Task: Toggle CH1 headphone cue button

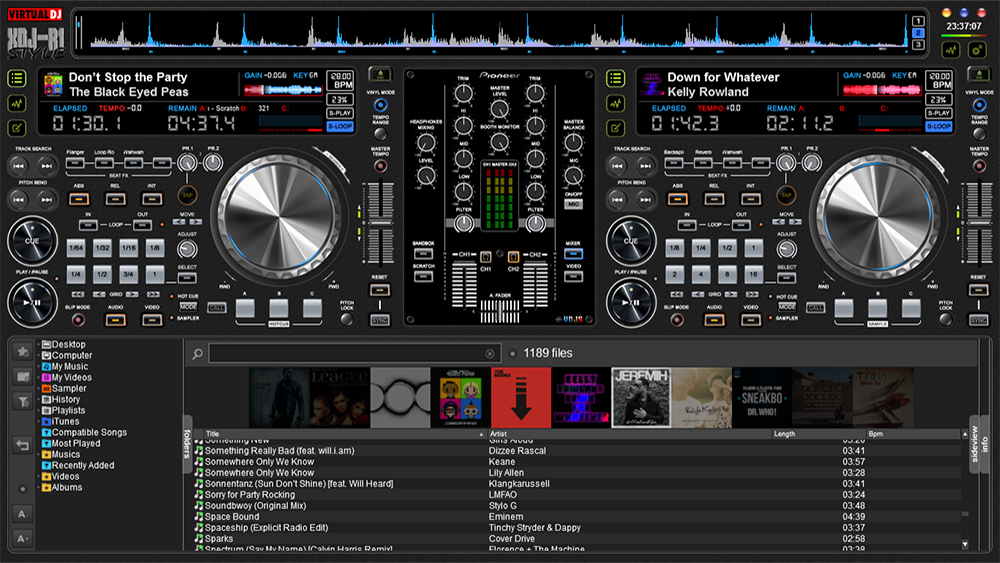Action: pyautogui.click(x=485, y=257)
